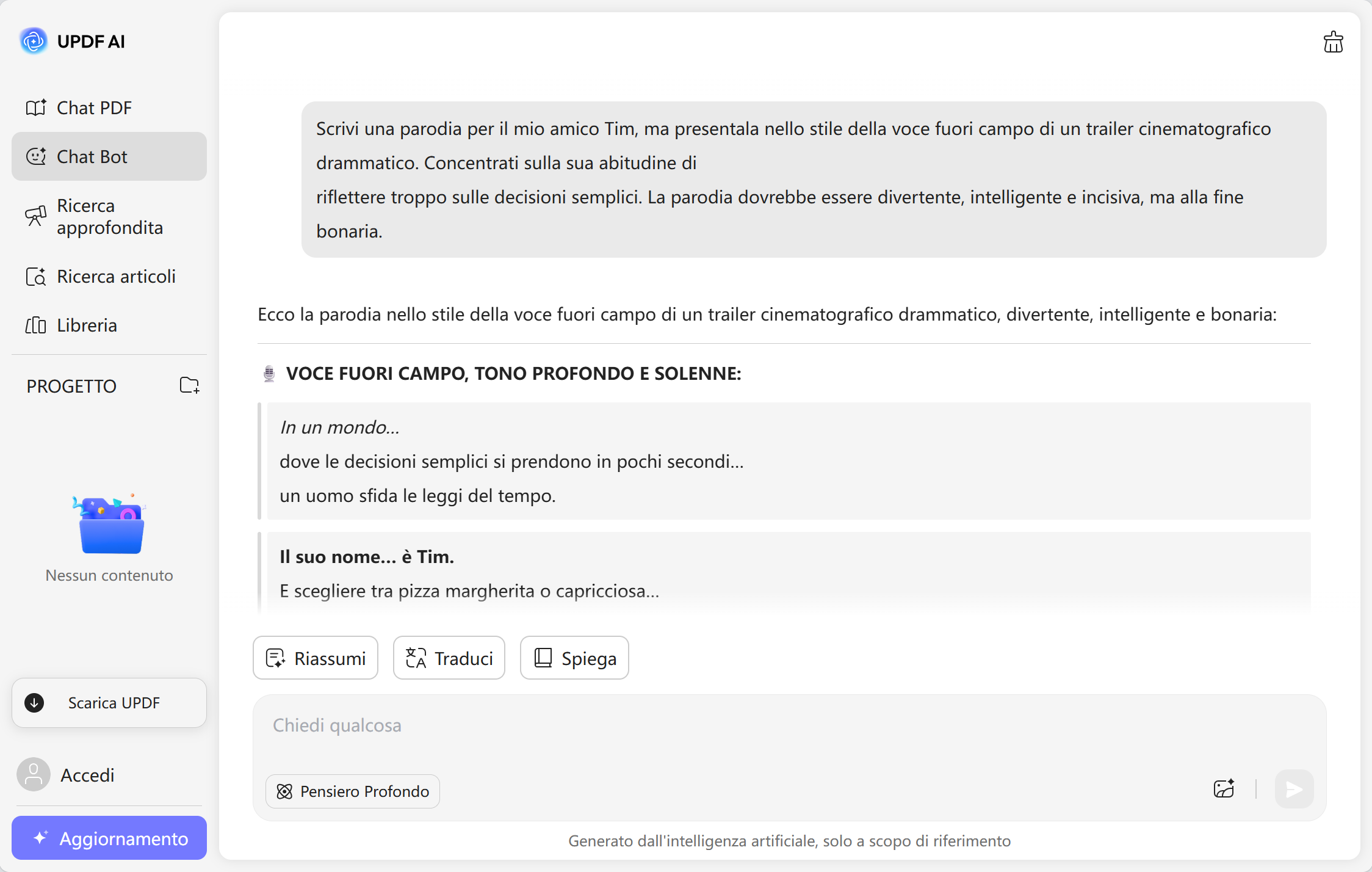Click the Riassumi button
The height and width of the screenshot is (872, 1372).
[x=316, y=658]
